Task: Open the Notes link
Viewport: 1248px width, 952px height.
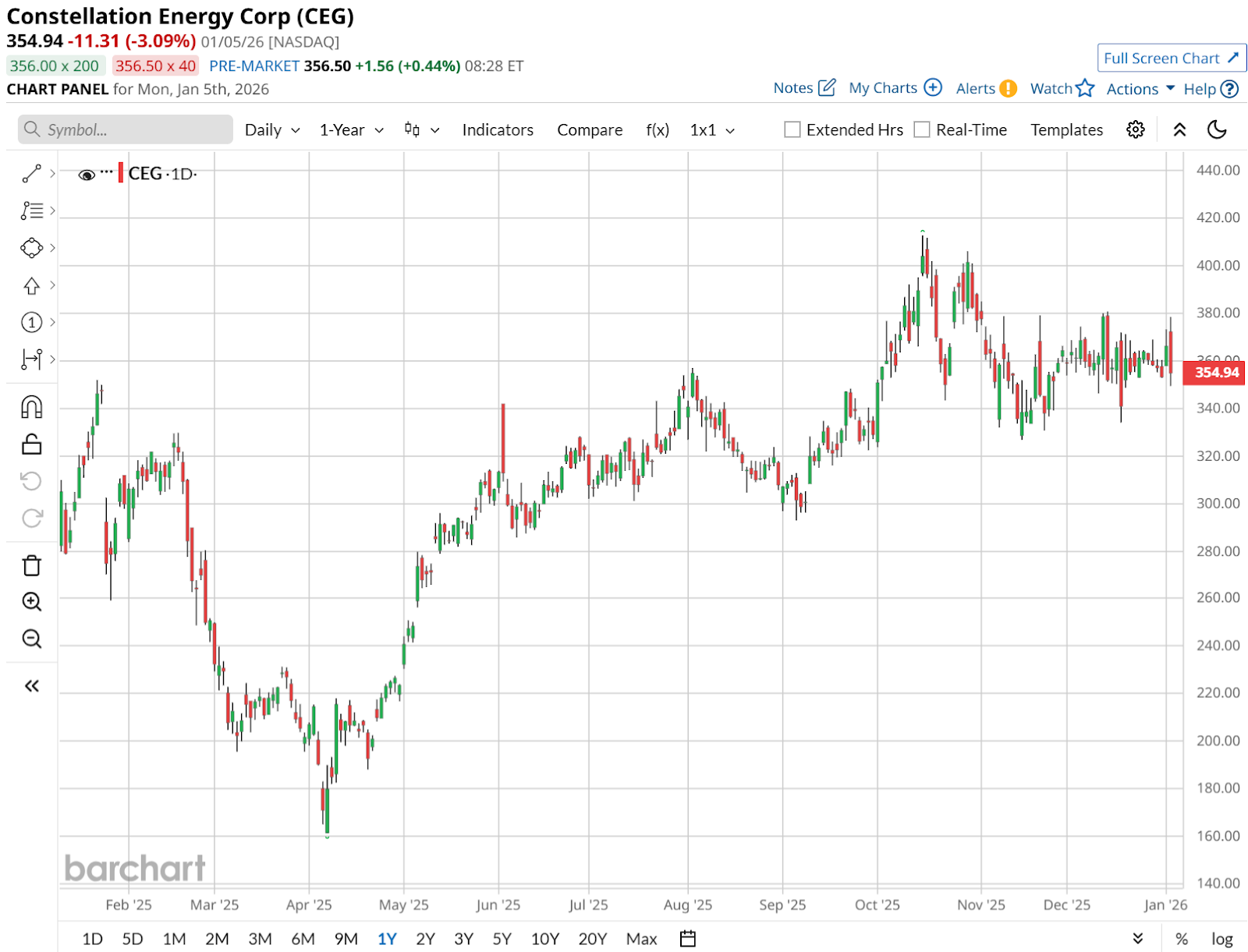Action: click(793, 87)
